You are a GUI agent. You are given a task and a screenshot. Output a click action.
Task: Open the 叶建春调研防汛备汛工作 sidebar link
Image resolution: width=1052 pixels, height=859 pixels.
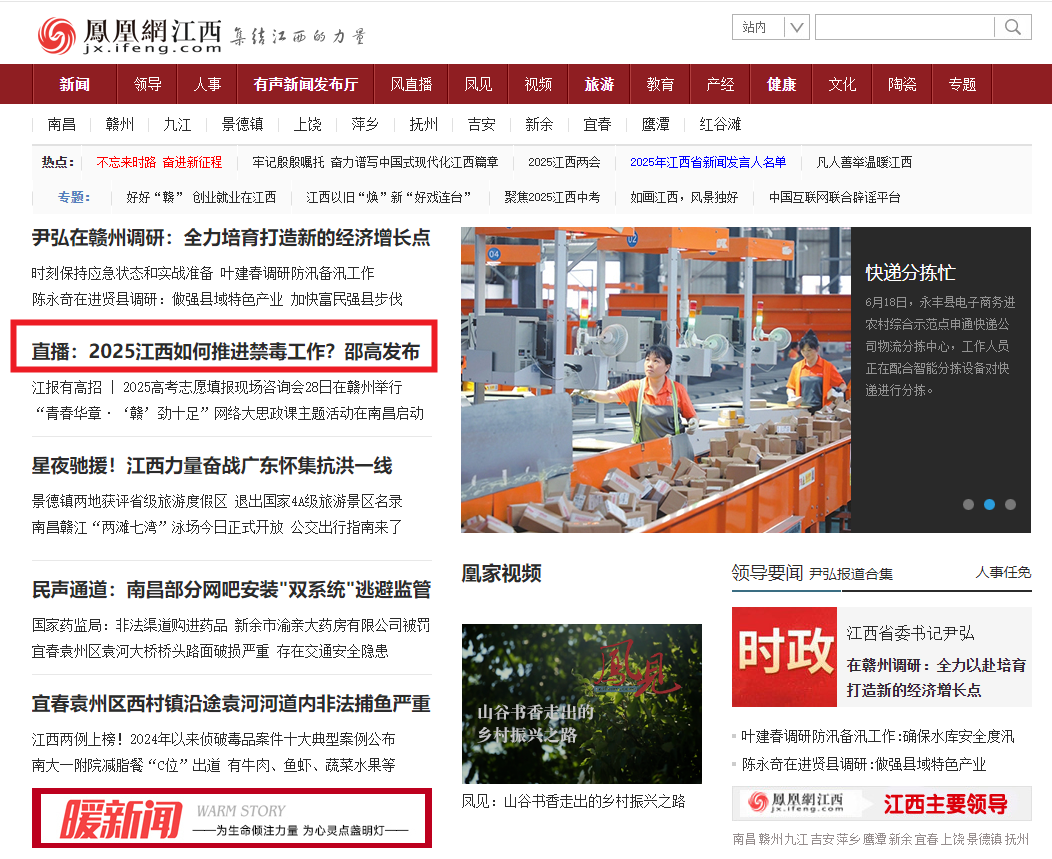(x=877, y=737)
